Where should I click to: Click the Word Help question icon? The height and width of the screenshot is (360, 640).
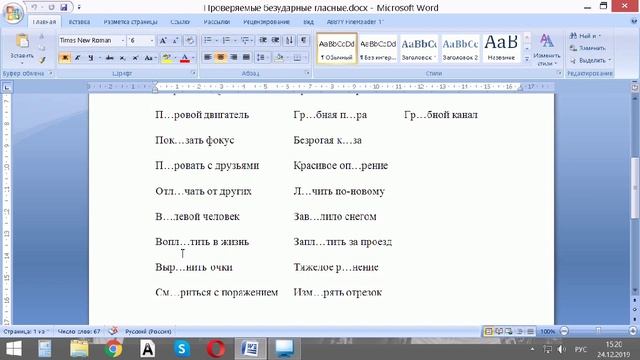(634, 22)
